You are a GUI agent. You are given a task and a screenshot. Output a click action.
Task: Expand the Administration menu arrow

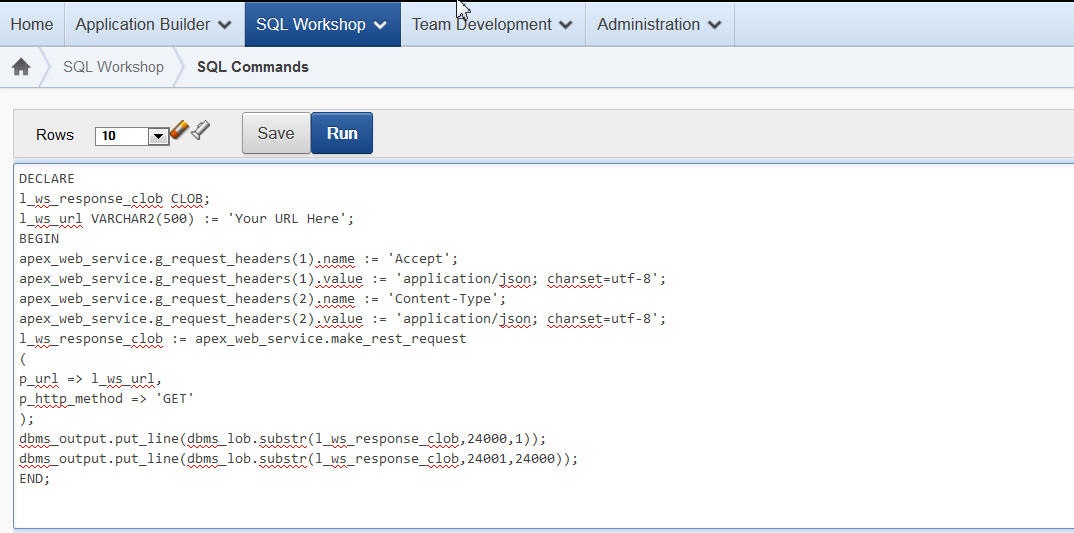pyautogui.click(x=714, y=25)
